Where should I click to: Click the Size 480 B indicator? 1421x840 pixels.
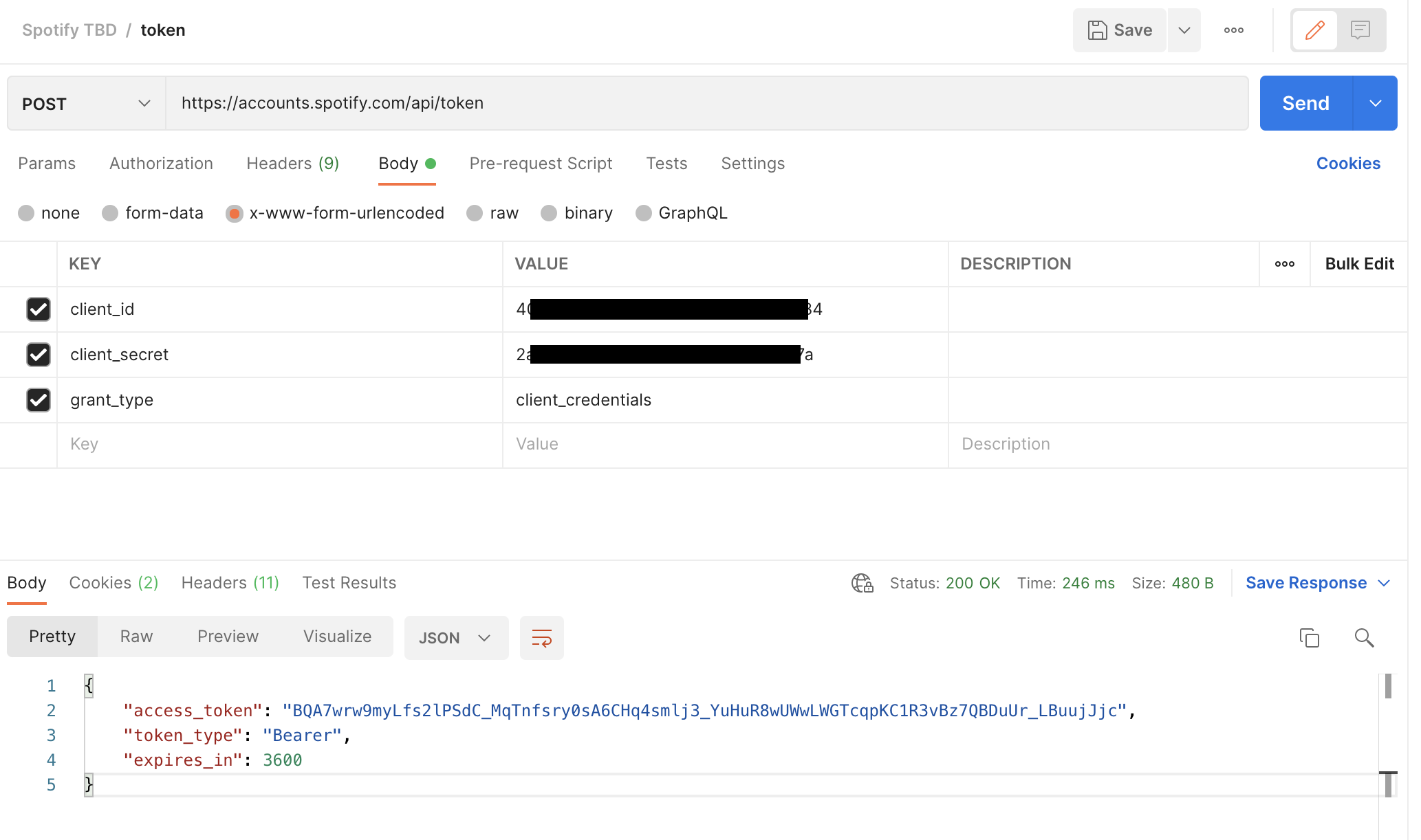(1173, 583)
